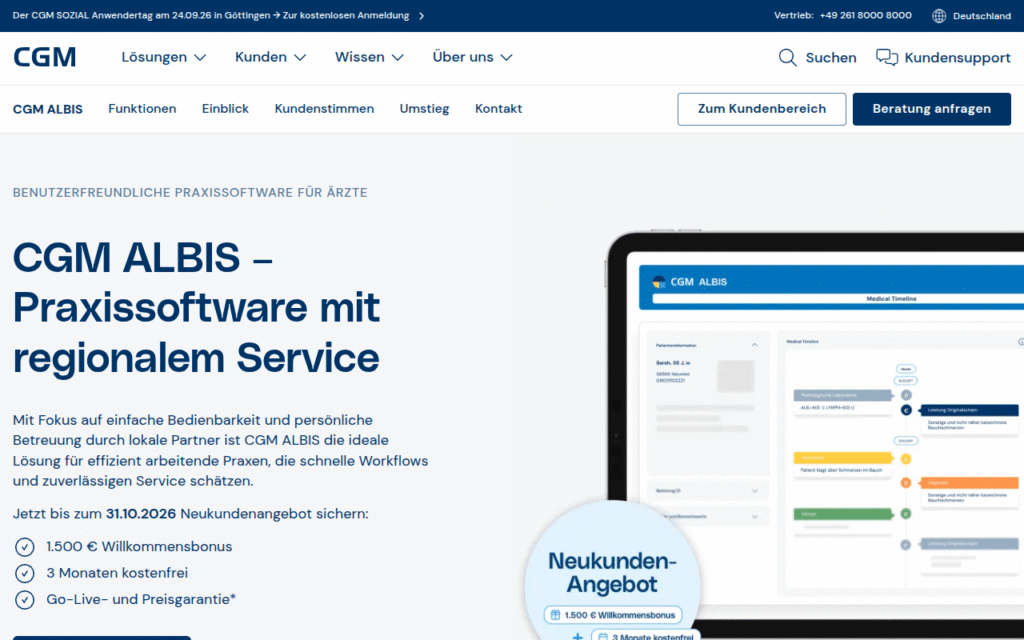Viewport: 1024px width, 640px height.
Task: Open the Kundensupport link
Action: click(x=957, y=57)
